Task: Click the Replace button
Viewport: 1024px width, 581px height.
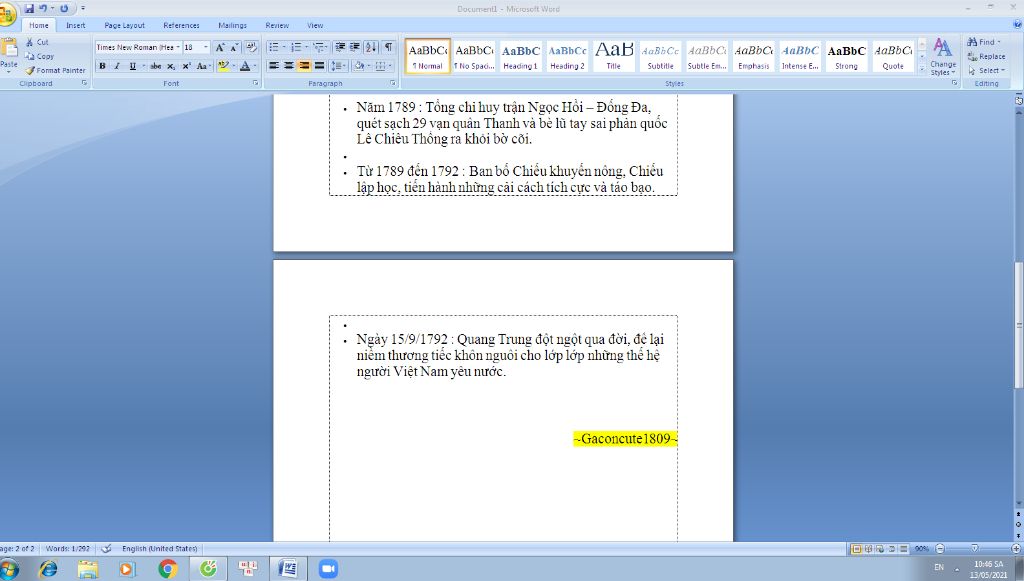Action: coord(987,56)
